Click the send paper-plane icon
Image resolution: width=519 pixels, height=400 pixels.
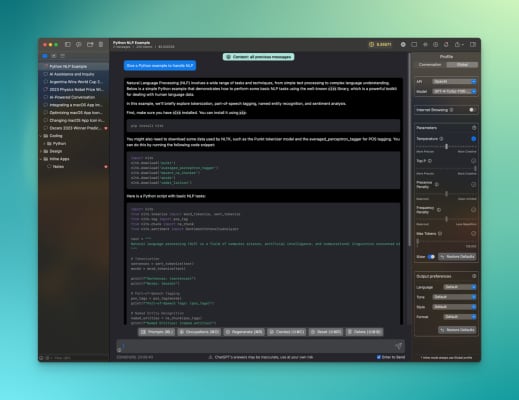click(x=399, y=346)
